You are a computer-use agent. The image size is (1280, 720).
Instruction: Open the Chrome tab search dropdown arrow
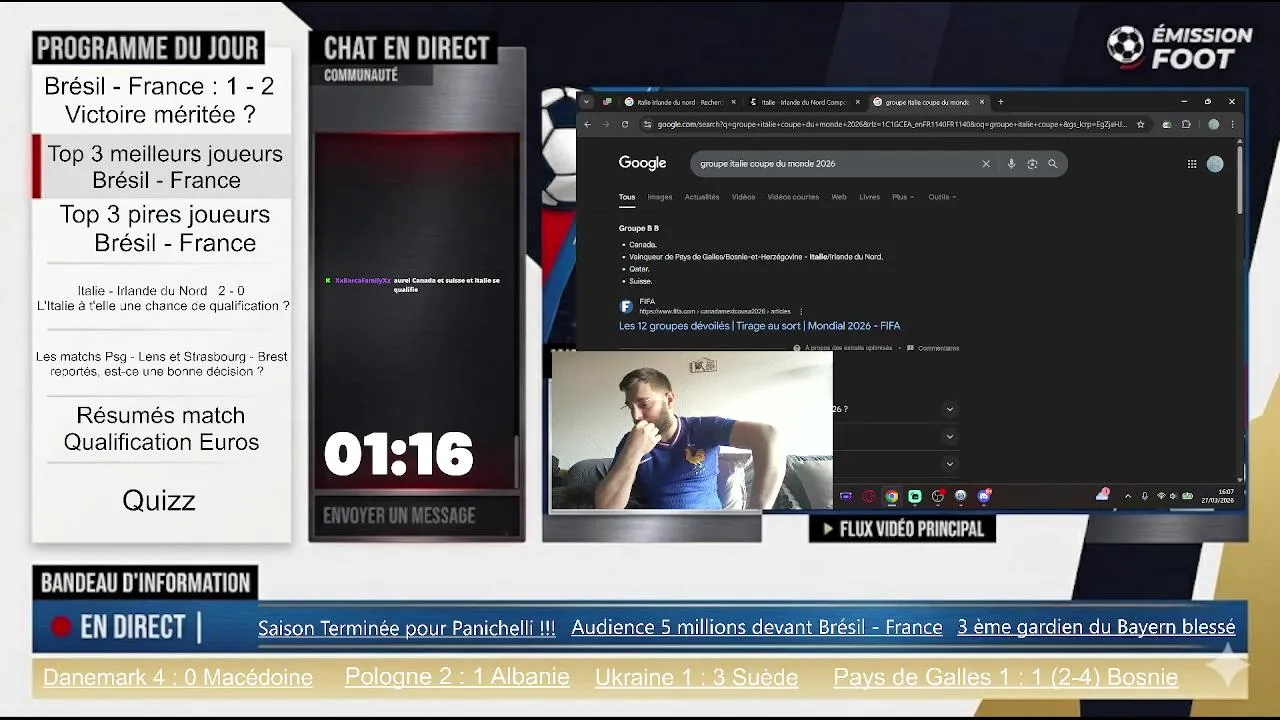click(x=586, y=102)
